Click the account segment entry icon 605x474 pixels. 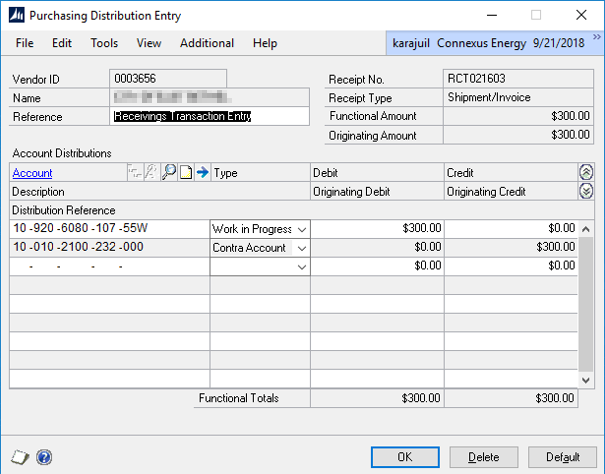pos(135,173)
